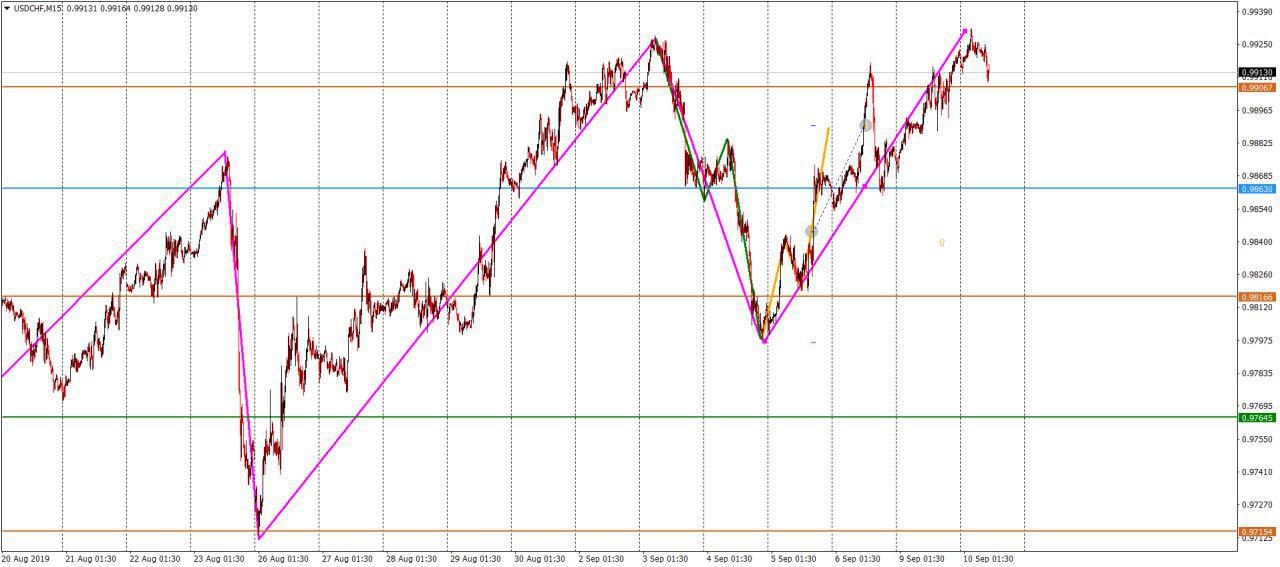Select the upper gray circle trendline handle
Image resolution: width=1280 pixels, height=567 pixels.
click(866, 125)
